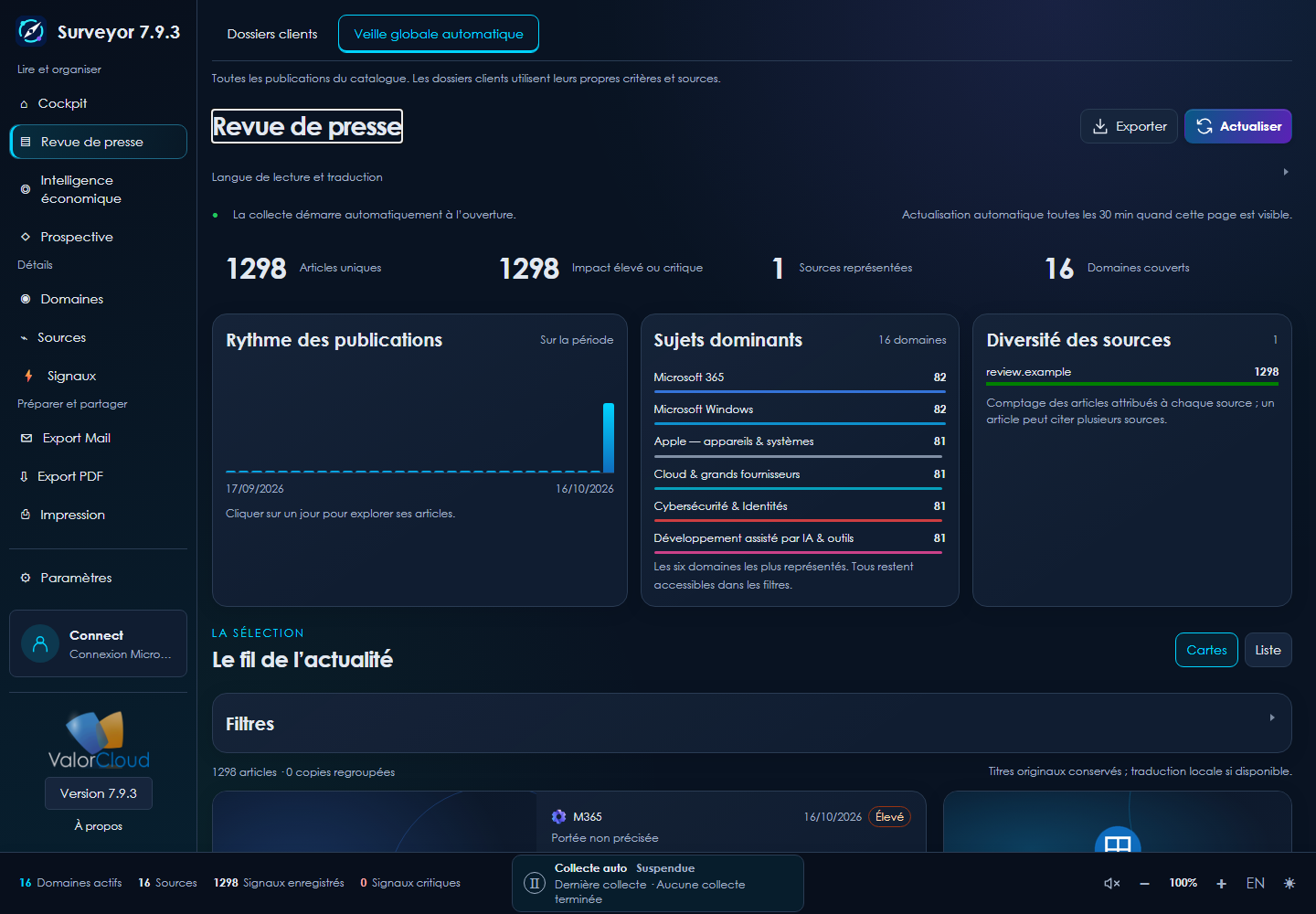Viewport: 1316px width, 914px height.
Task: Click the 16/10/2026 bar in the publications chart
Action: [x=609, y=437]
